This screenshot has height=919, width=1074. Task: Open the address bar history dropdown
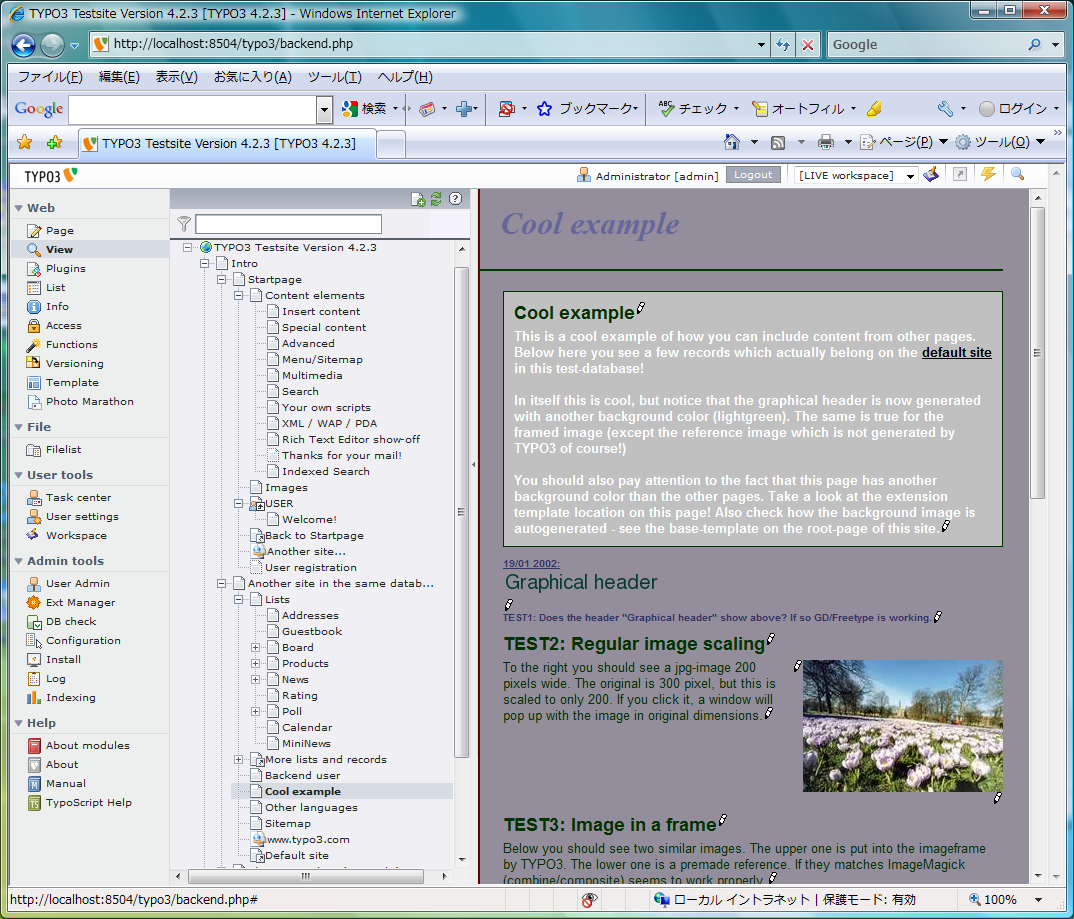coord(761,45)
